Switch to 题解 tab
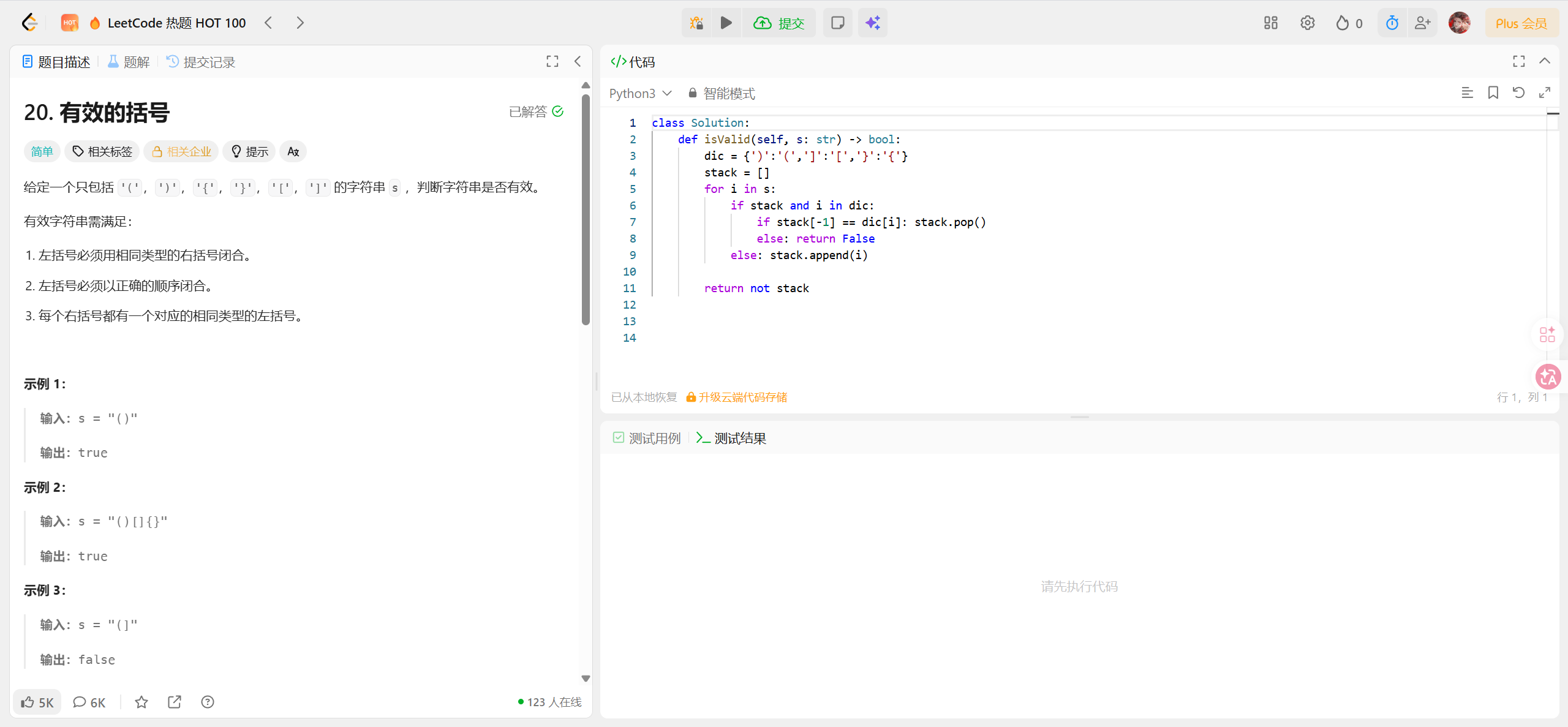1568x727 pixels. click(129, 62)
